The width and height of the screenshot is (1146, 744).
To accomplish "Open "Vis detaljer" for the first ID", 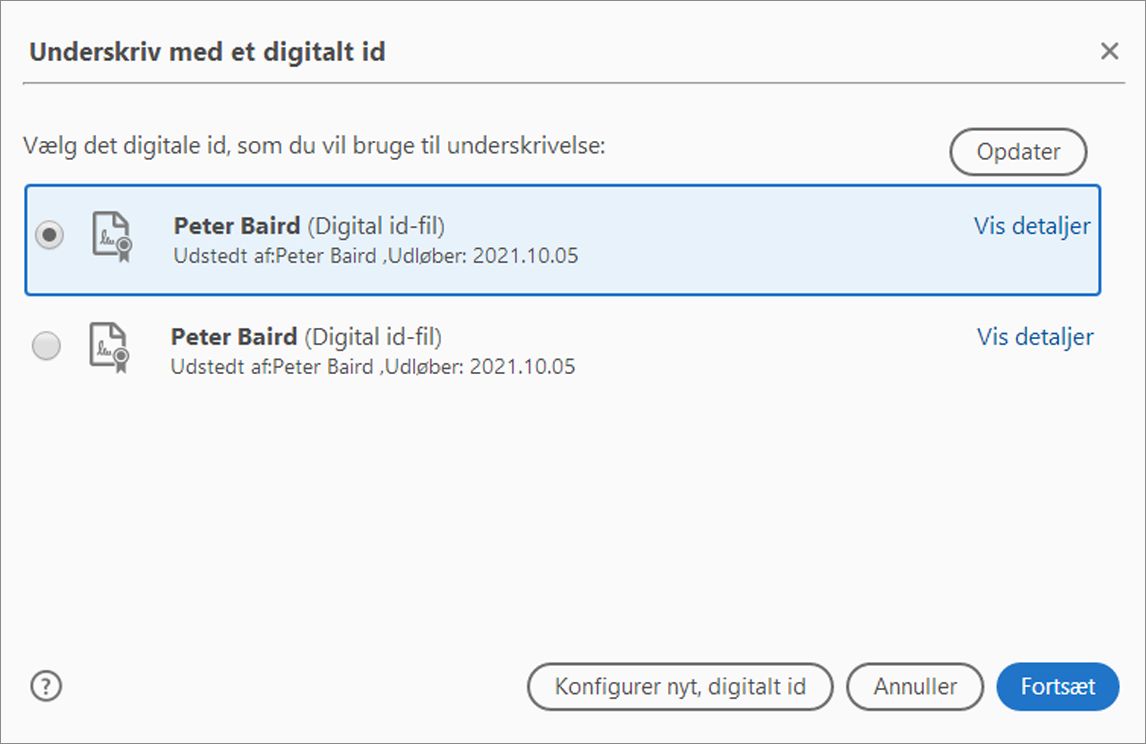I will point(1032,227).
